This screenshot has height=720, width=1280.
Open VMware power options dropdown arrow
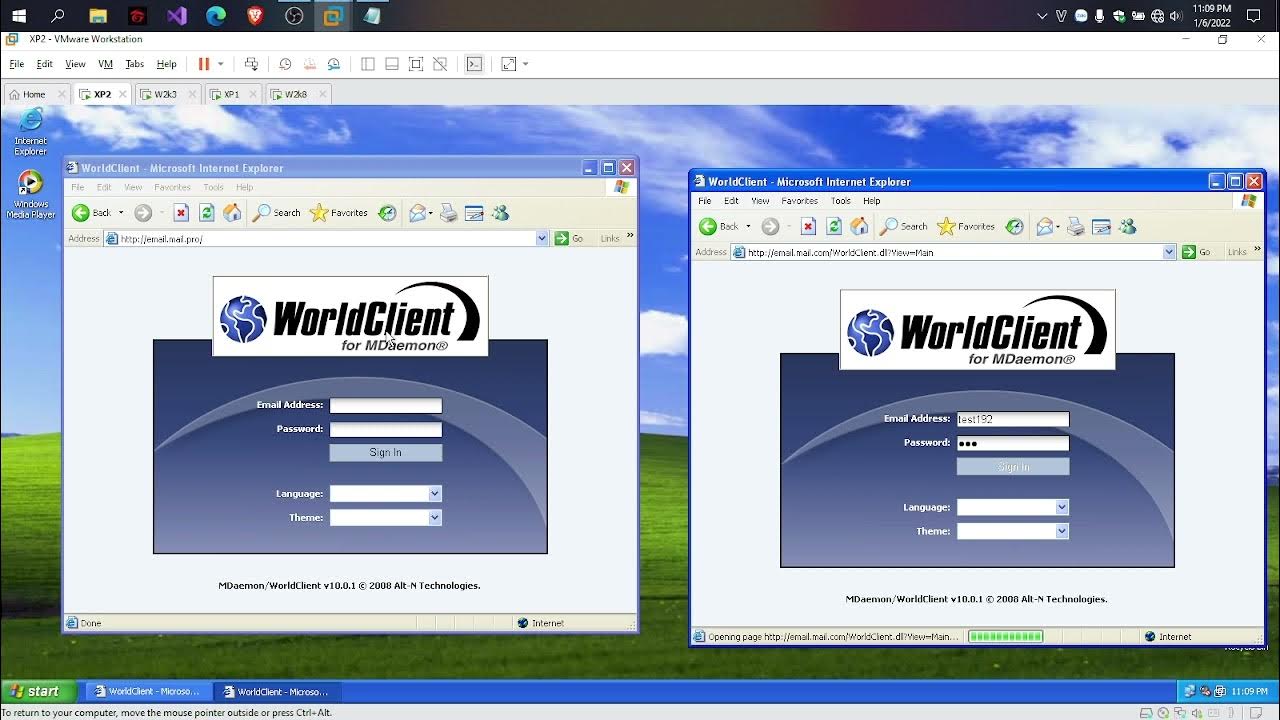pos(221,64)
